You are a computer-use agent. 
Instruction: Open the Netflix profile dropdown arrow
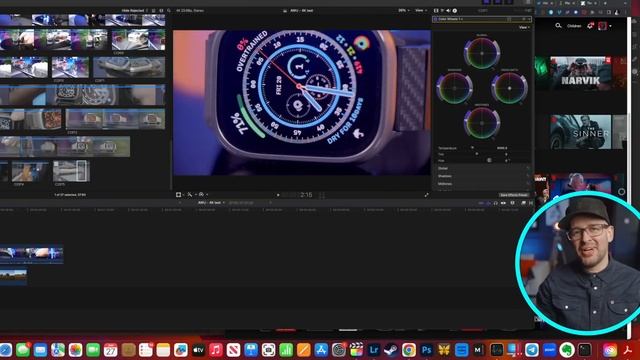pos(610,26)
